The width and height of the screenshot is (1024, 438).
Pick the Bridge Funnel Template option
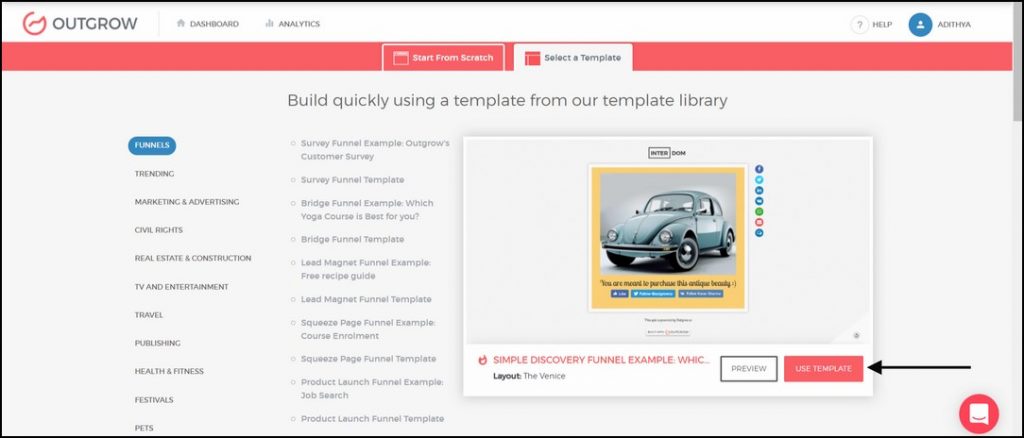click(352, 240)
